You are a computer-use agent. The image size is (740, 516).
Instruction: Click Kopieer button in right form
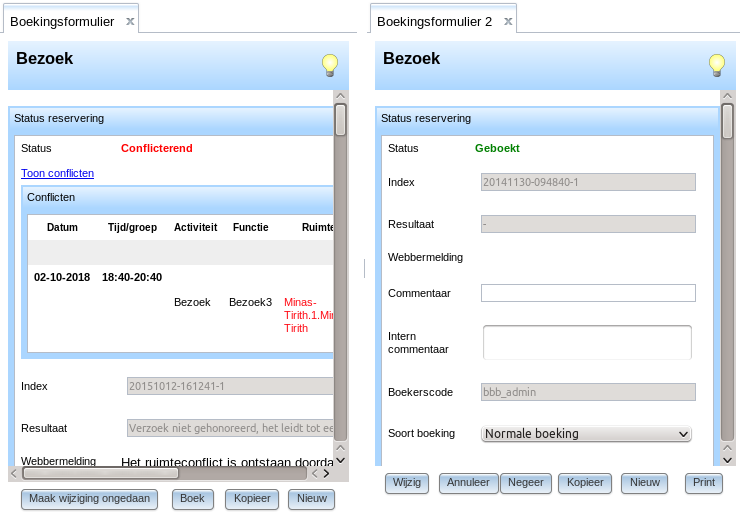coord(585,483)
